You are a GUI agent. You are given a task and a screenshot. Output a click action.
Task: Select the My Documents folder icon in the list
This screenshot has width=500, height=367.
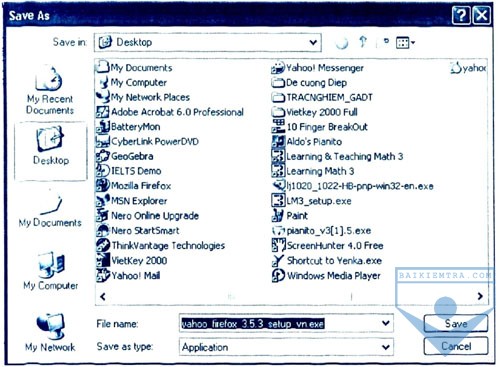tap(103, 67)
